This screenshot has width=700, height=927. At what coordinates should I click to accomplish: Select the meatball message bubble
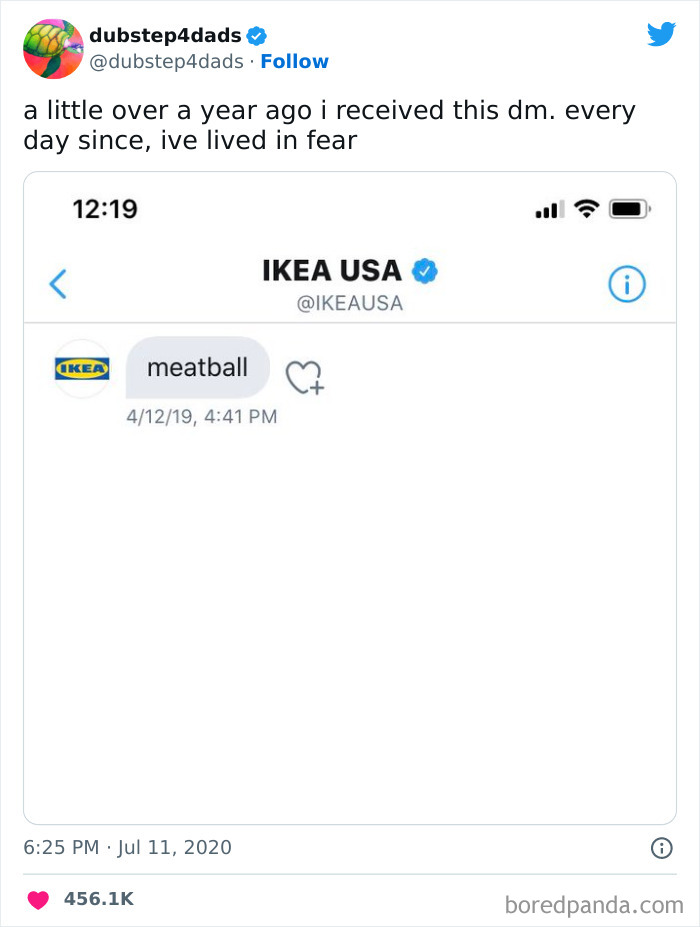(197, 367)
